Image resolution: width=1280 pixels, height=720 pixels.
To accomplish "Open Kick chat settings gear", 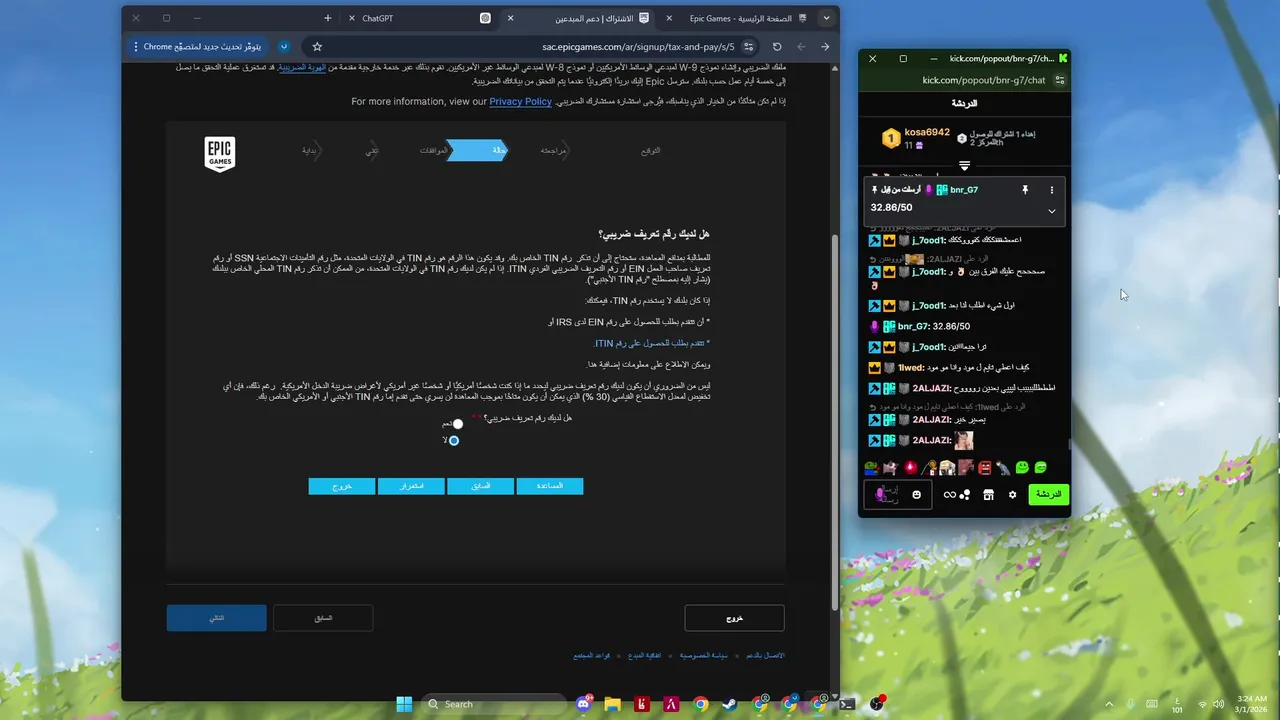I will point(1012,494).
